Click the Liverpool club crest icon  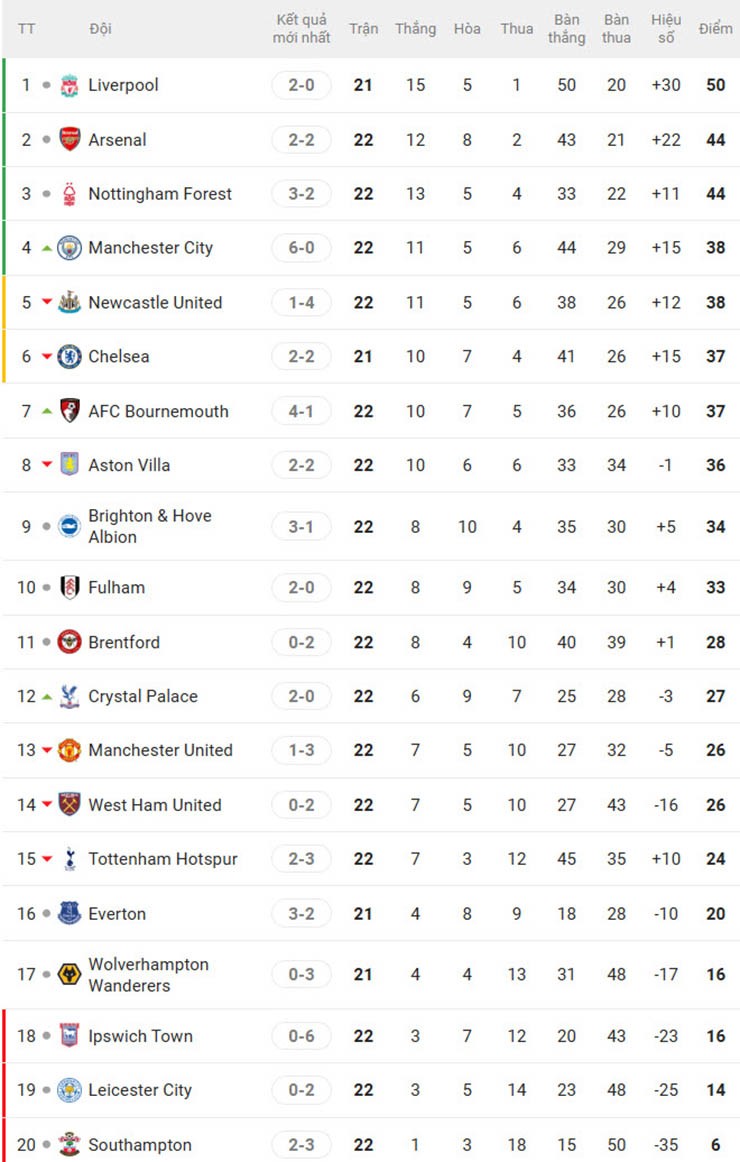[x=69, y=85]
